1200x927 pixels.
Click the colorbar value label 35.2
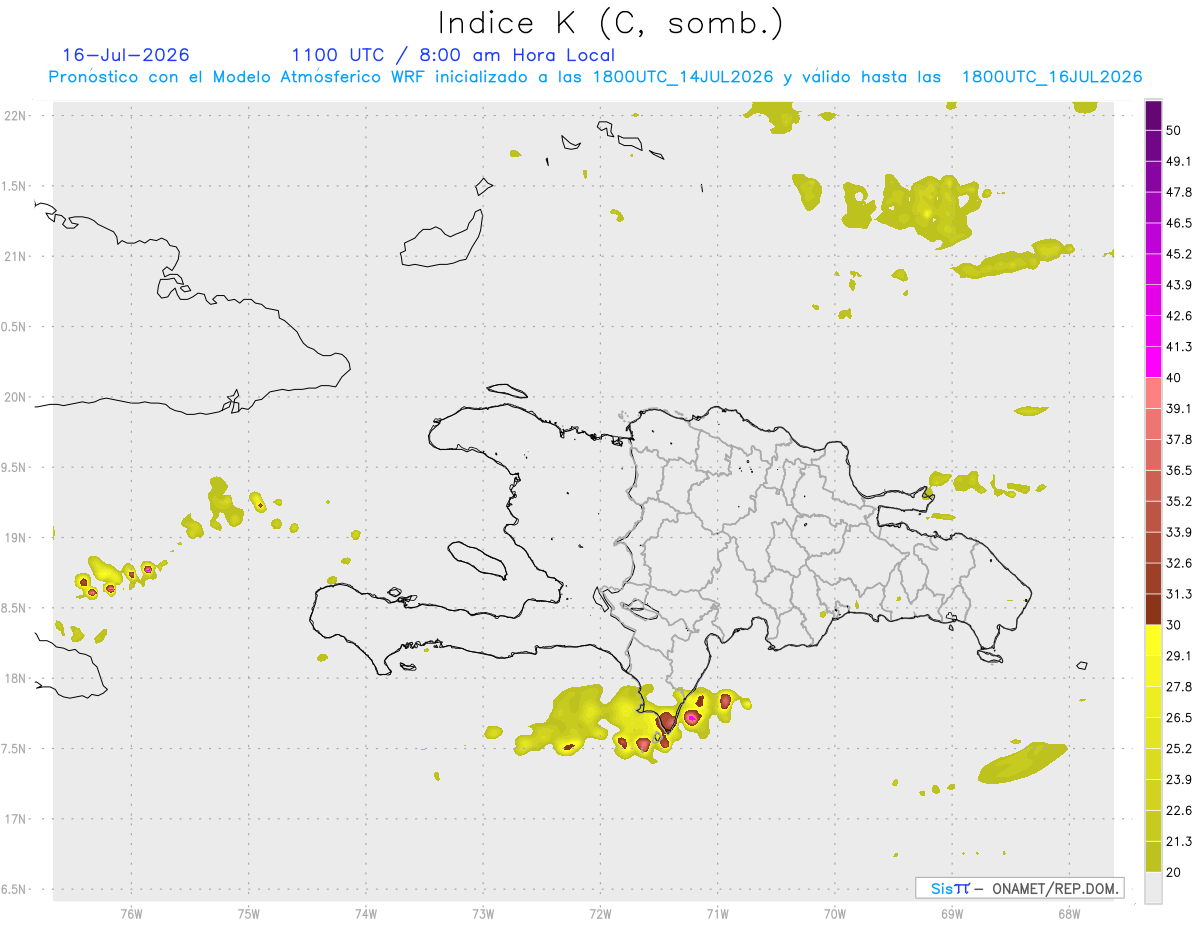point(1179,502)
